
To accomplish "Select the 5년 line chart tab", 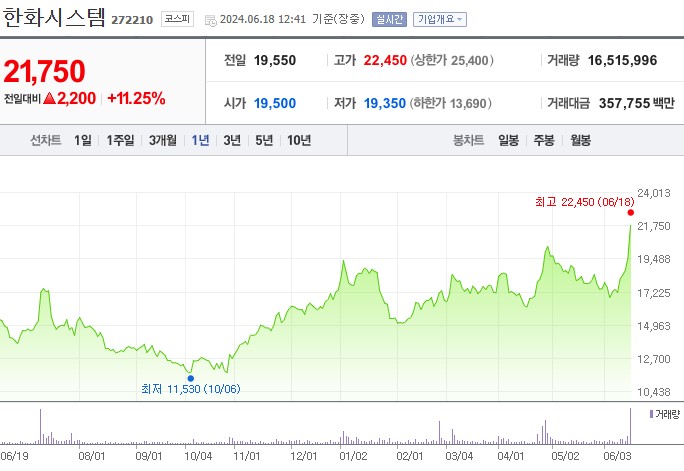I will point(264,140).
